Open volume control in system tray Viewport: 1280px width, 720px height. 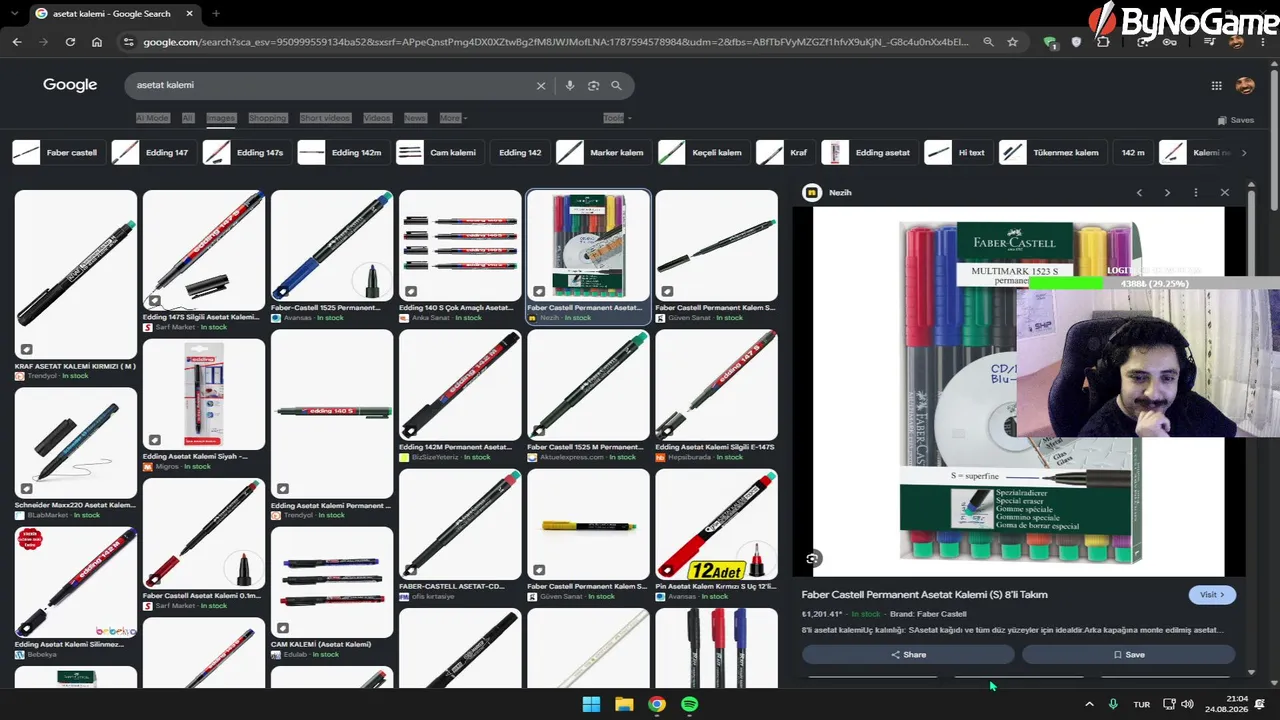pos(1187,705)
